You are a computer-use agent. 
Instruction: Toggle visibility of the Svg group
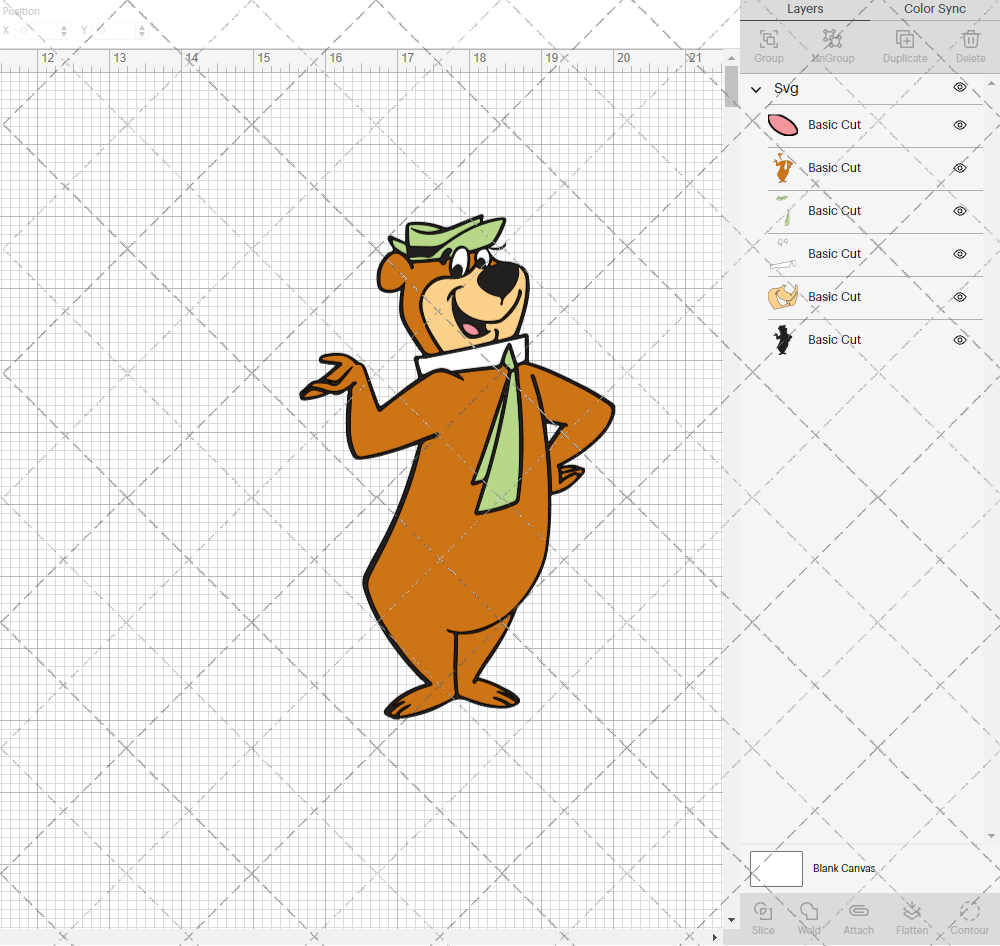coord(960,87)
